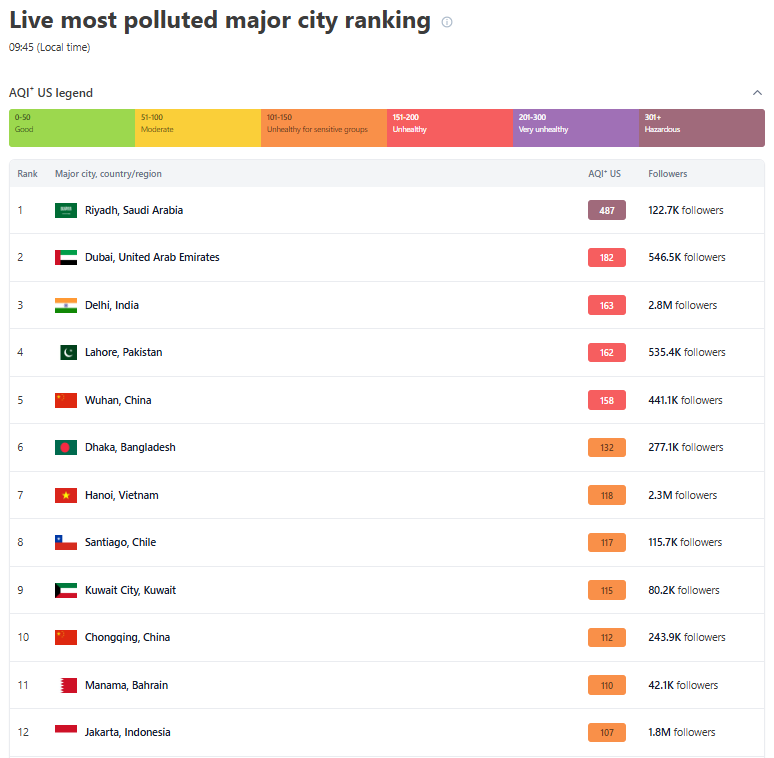Click the Pakistan flag icon
774x758 pixels.
tap(67, 352)
